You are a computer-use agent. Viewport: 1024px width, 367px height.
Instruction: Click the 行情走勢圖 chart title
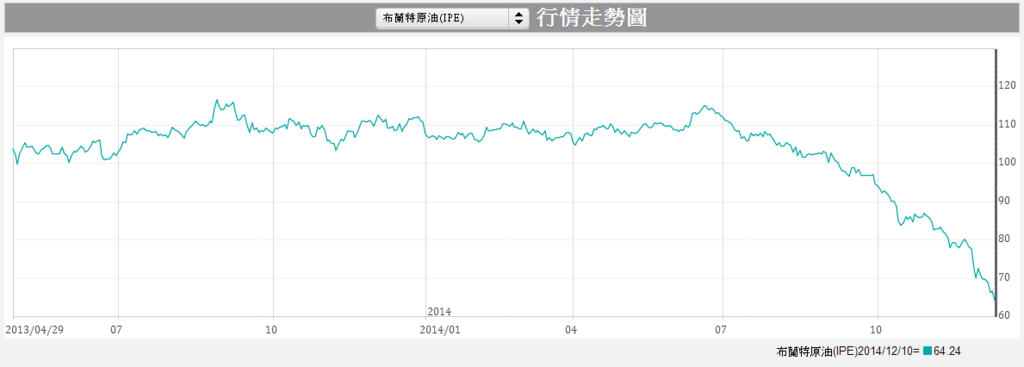point(592,18)
